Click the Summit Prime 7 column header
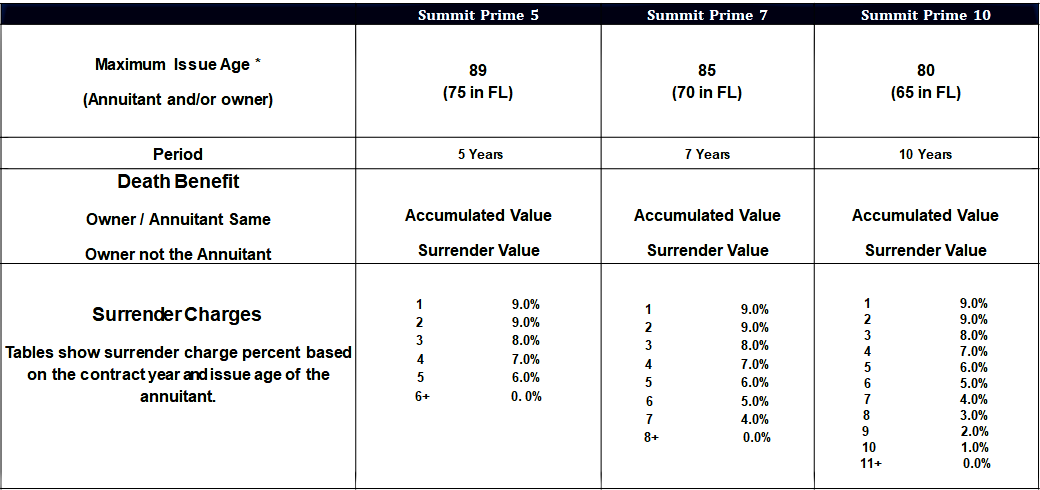Screen dimensions: 1040x490 [x=707, y=15]
